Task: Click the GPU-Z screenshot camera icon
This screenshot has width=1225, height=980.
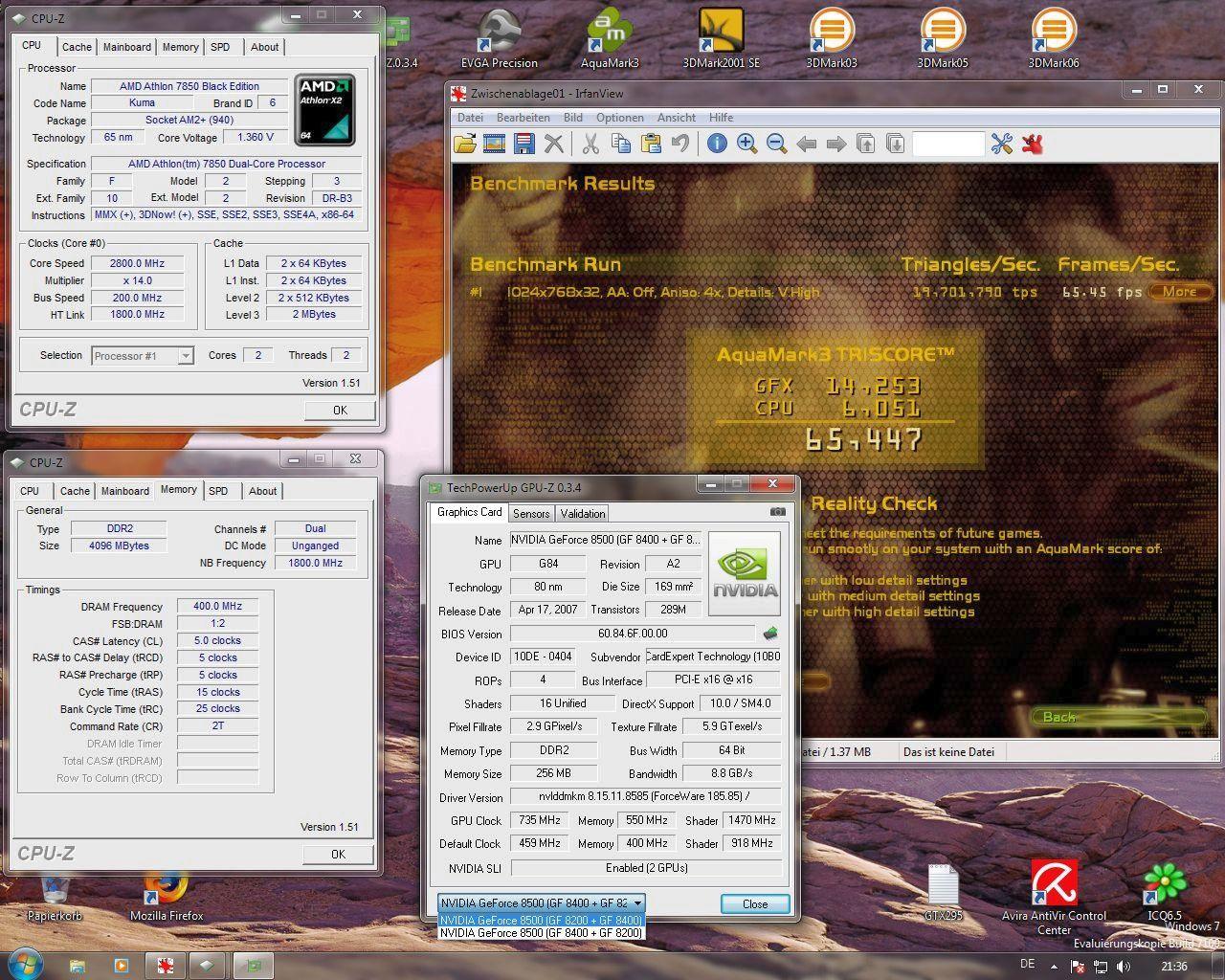Action: (778, 512)
